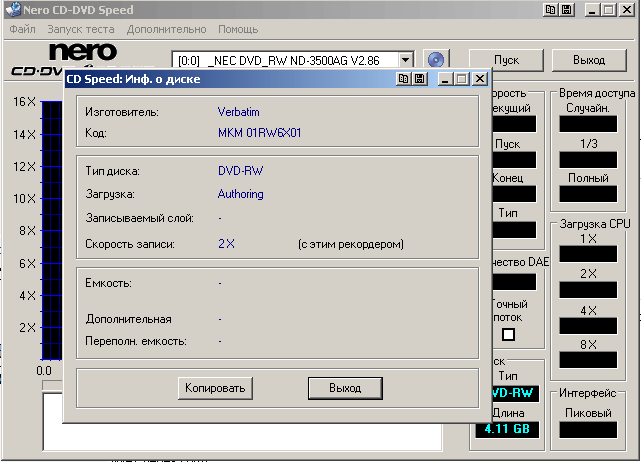Minimize the Disc Info dialog

click(x=445, y=78)
